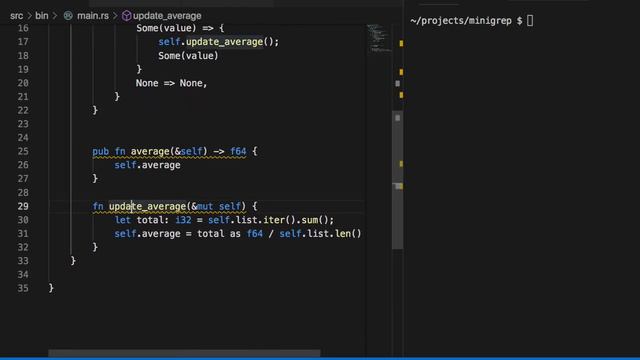Expand the chevron after main.rs breadcrumb

[x=115, y=16]
